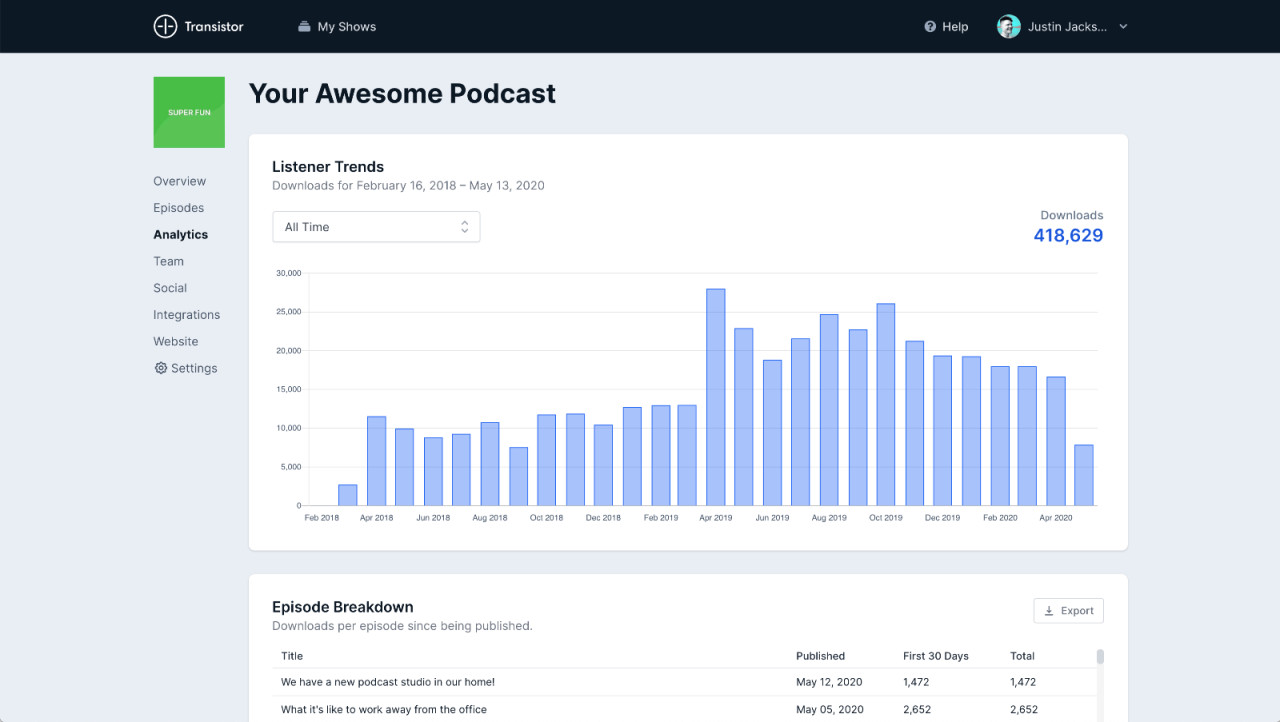
Task: Click the tallest bar around April 2019
Action: [x=716, y=395]
